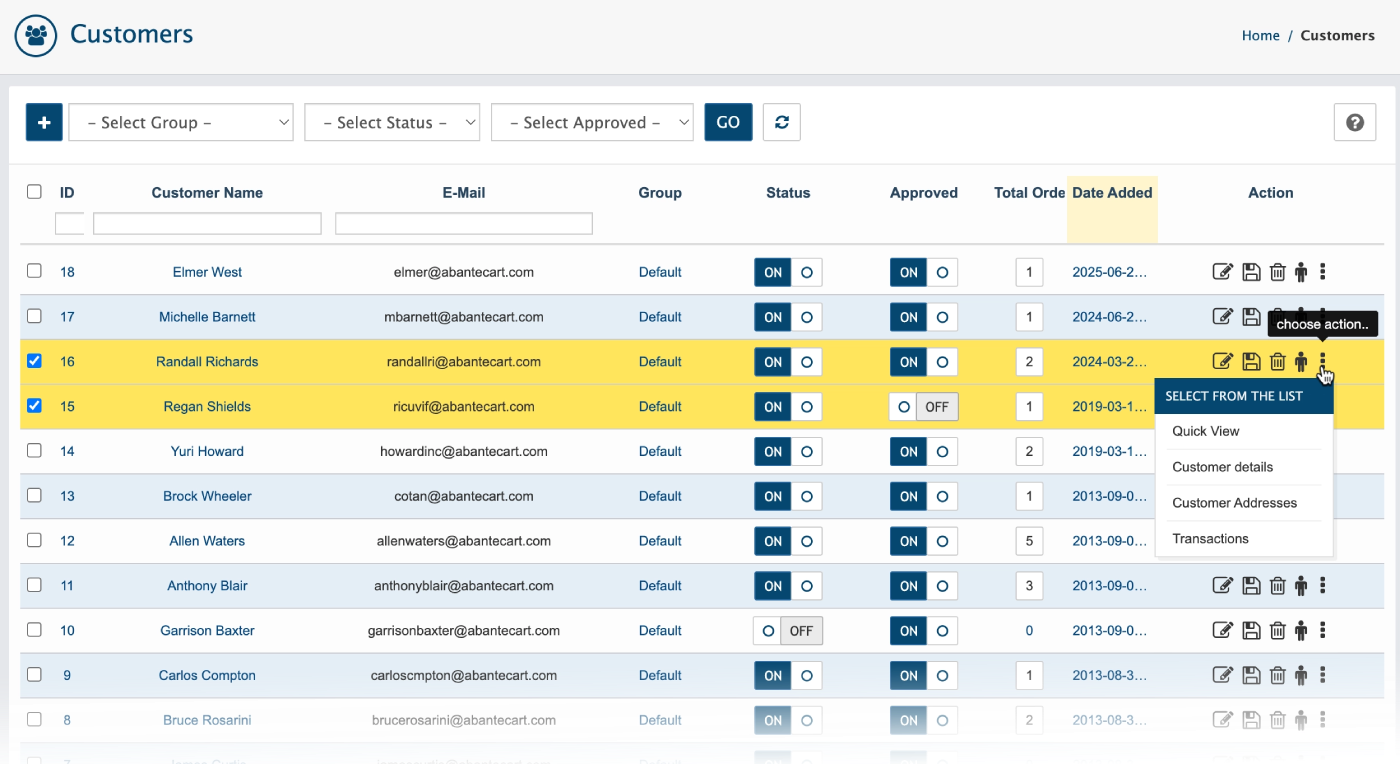Open Default group link for Yuri Howard

click(x=660, y=451)
